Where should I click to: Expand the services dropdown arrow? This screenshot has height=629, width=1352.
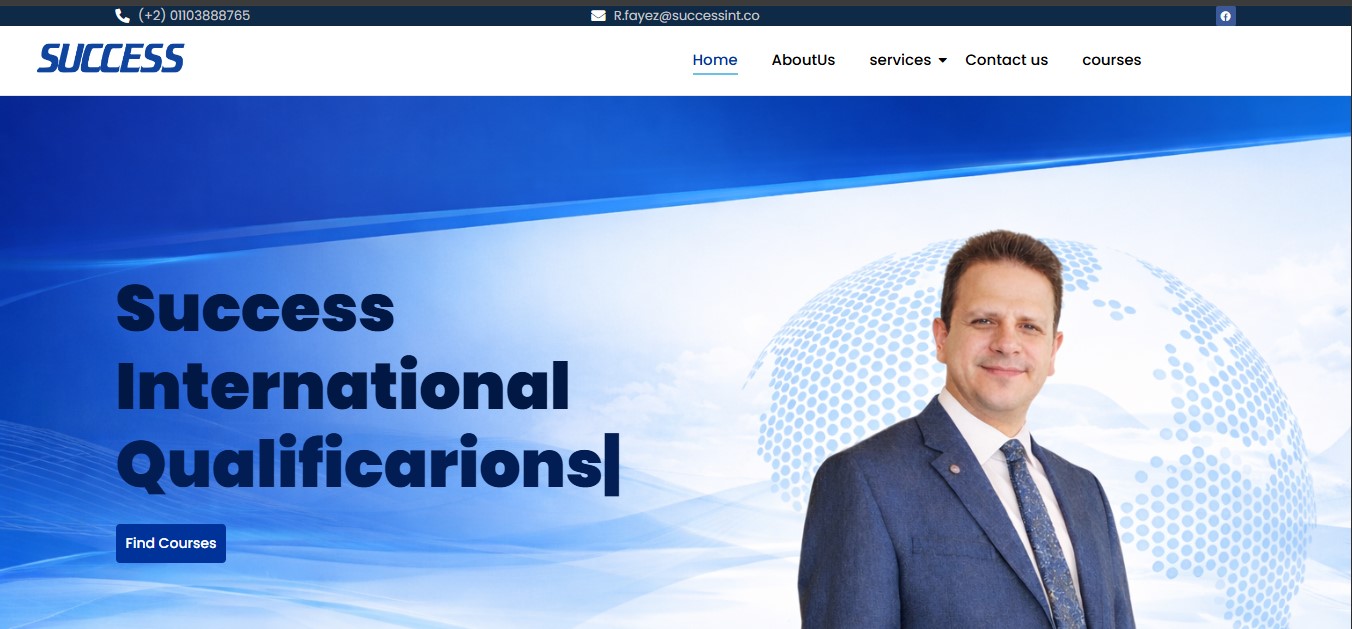point(942,61)
